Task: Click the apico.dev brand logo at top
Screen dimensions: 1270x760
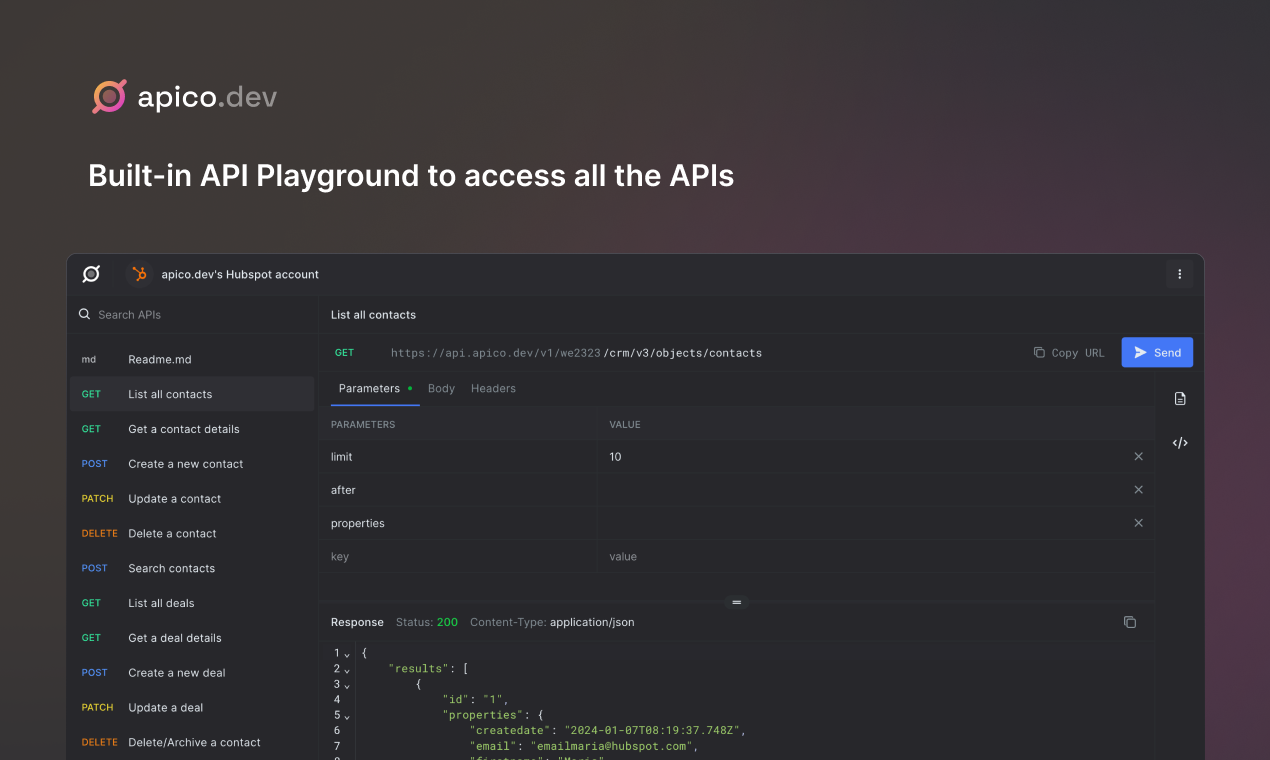Action: click(185, 97)
